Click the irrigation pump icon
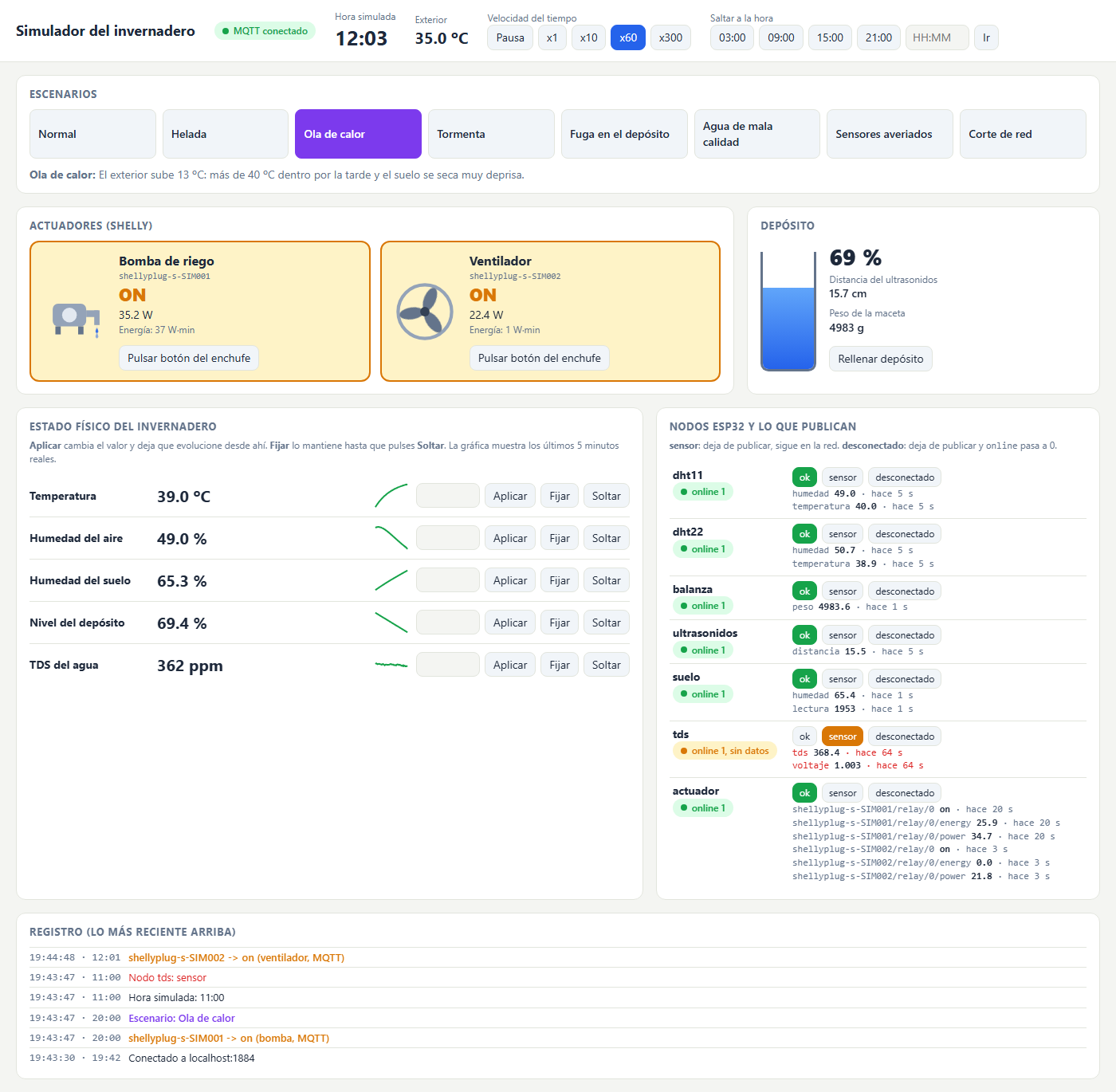 [x=76, y=320]
